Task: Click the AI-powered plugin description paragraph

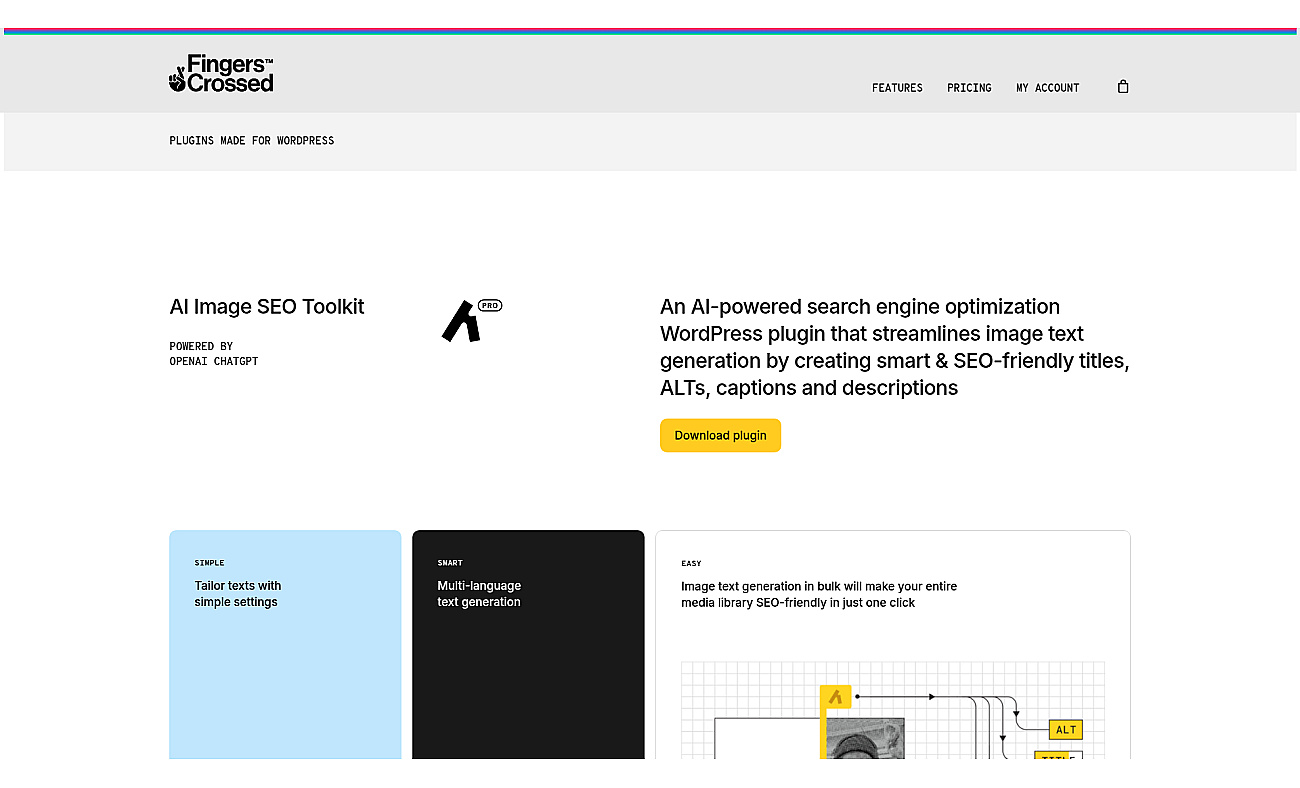Action: pyautogui.click(x=895, y=347)
